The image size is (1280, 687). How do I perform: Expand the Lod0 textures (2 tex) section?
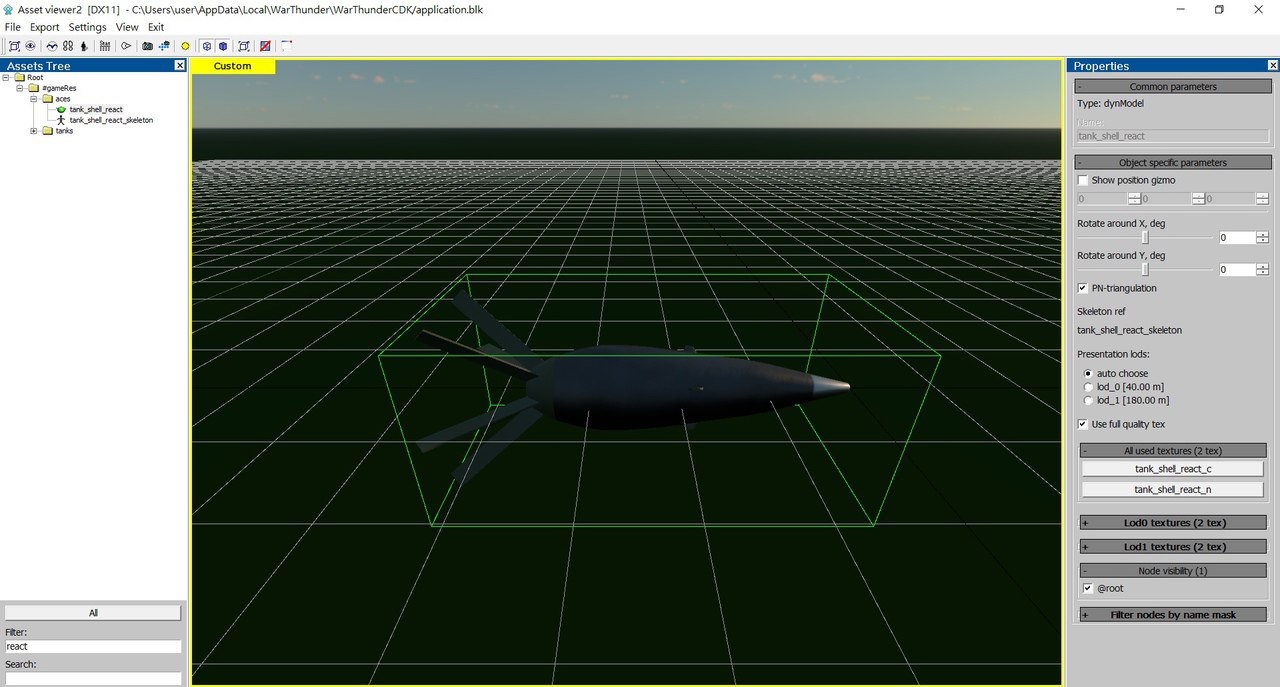pos(1173,522)
